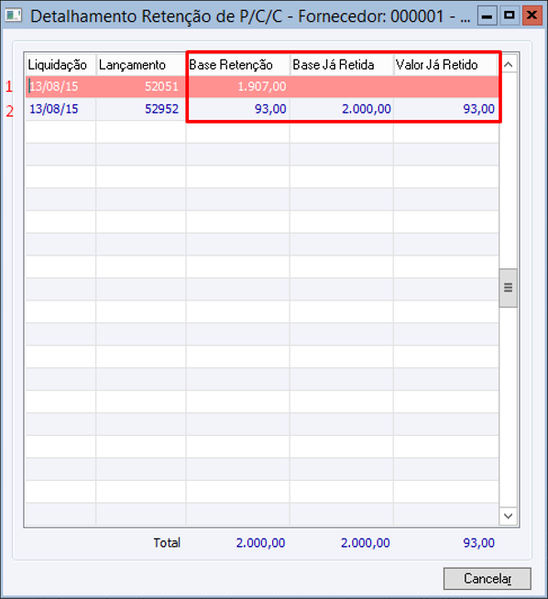
Task: Click the Cancelar button
Action: (487, 578)
